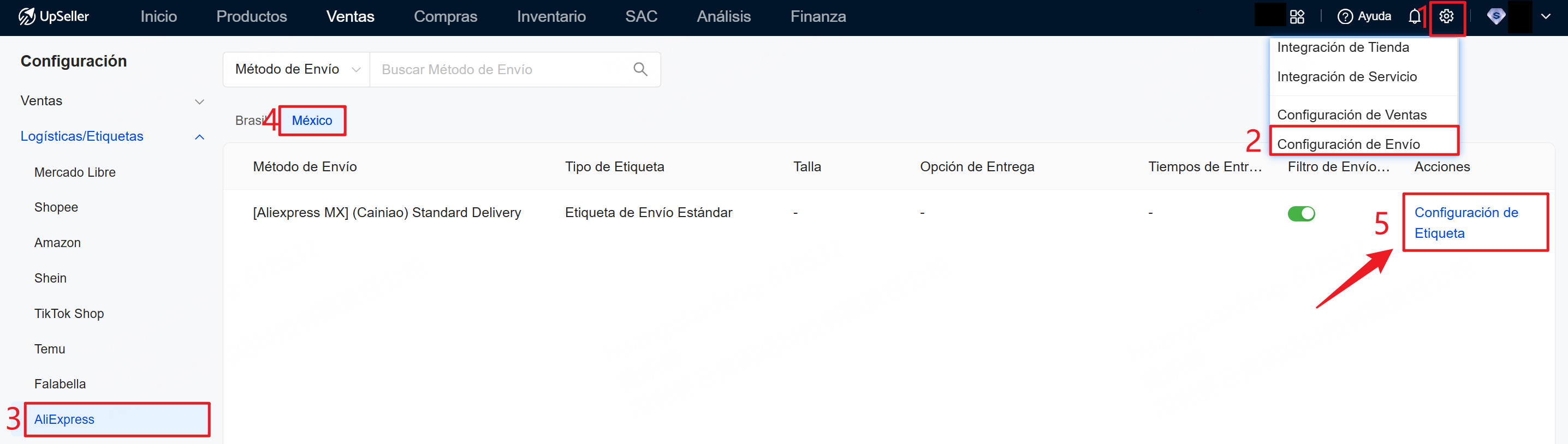This screenshot has width=1568, height=444.
Task: Click the settings gear icon
Action: 1446,16
